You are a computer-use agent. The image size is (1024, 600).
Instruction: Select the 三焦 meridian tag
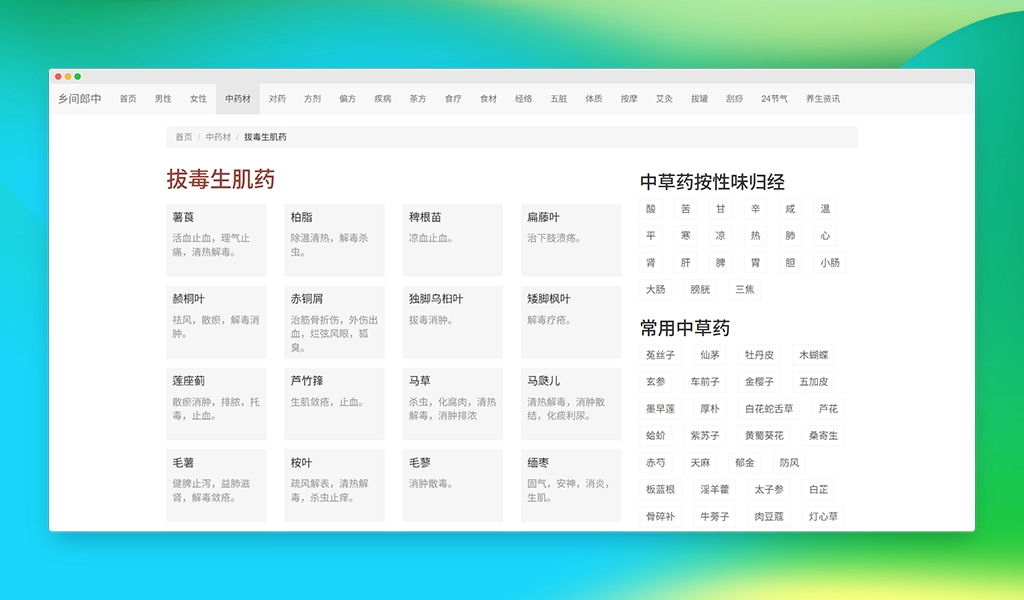tap(744, 289)
